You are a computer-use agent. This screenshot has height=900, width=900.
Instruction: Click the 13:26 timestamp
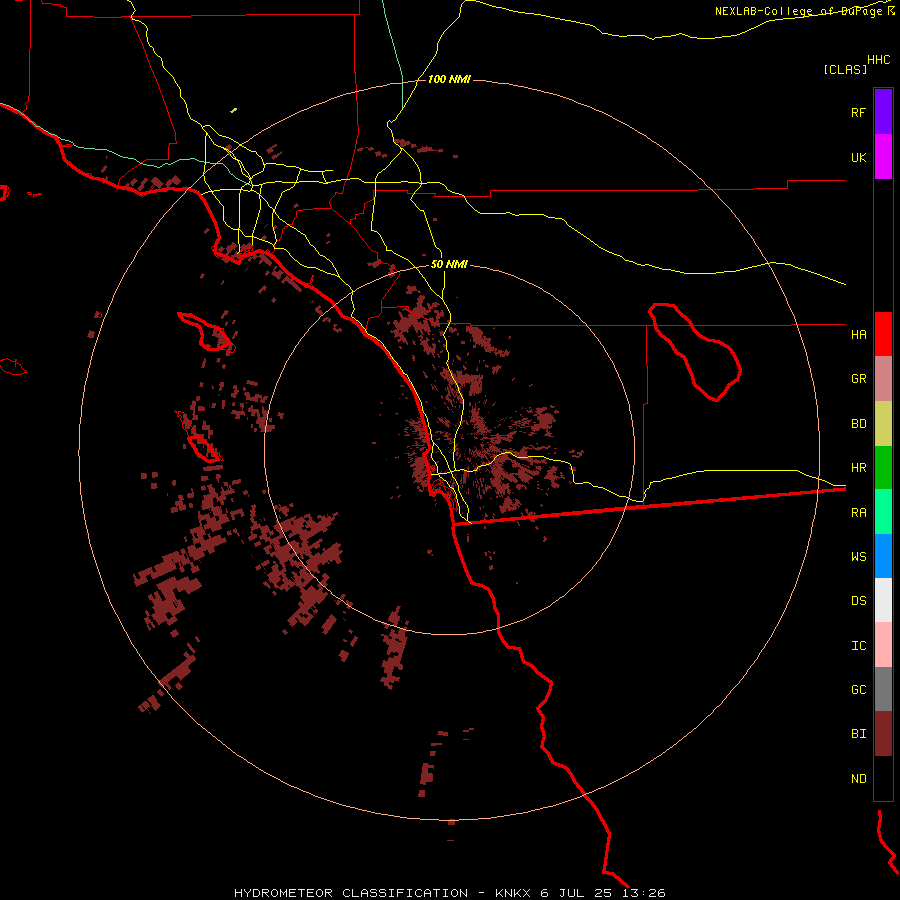[645, 893]
